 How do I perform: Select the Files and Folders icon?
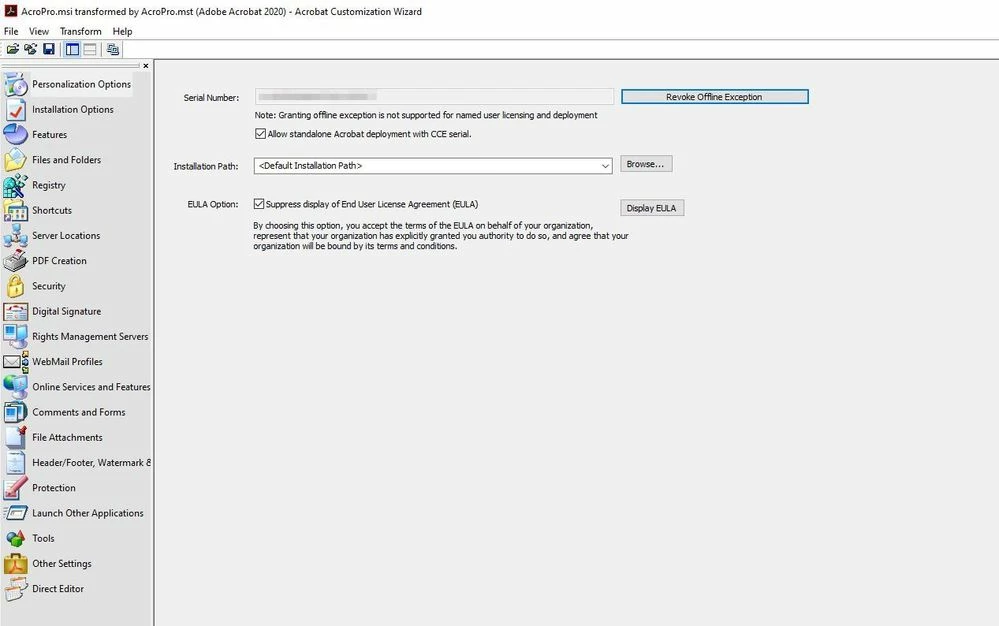pyautogui.click(x=15, y=160)
